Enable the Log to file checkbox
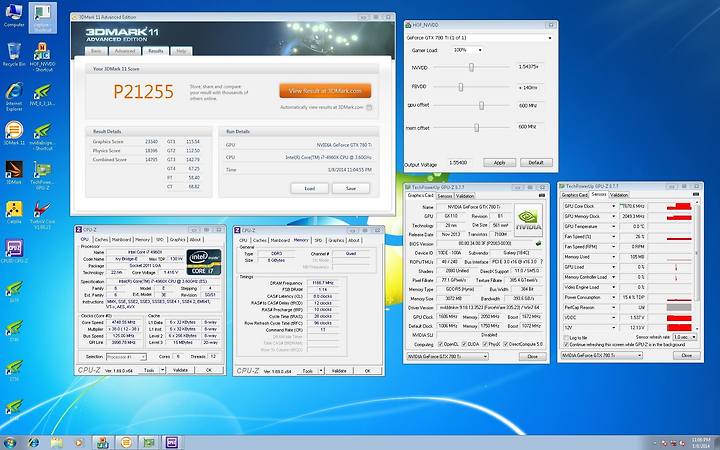The height and width of the screenshot is (450, 720). pyautogui.click(x=566, y=338)
